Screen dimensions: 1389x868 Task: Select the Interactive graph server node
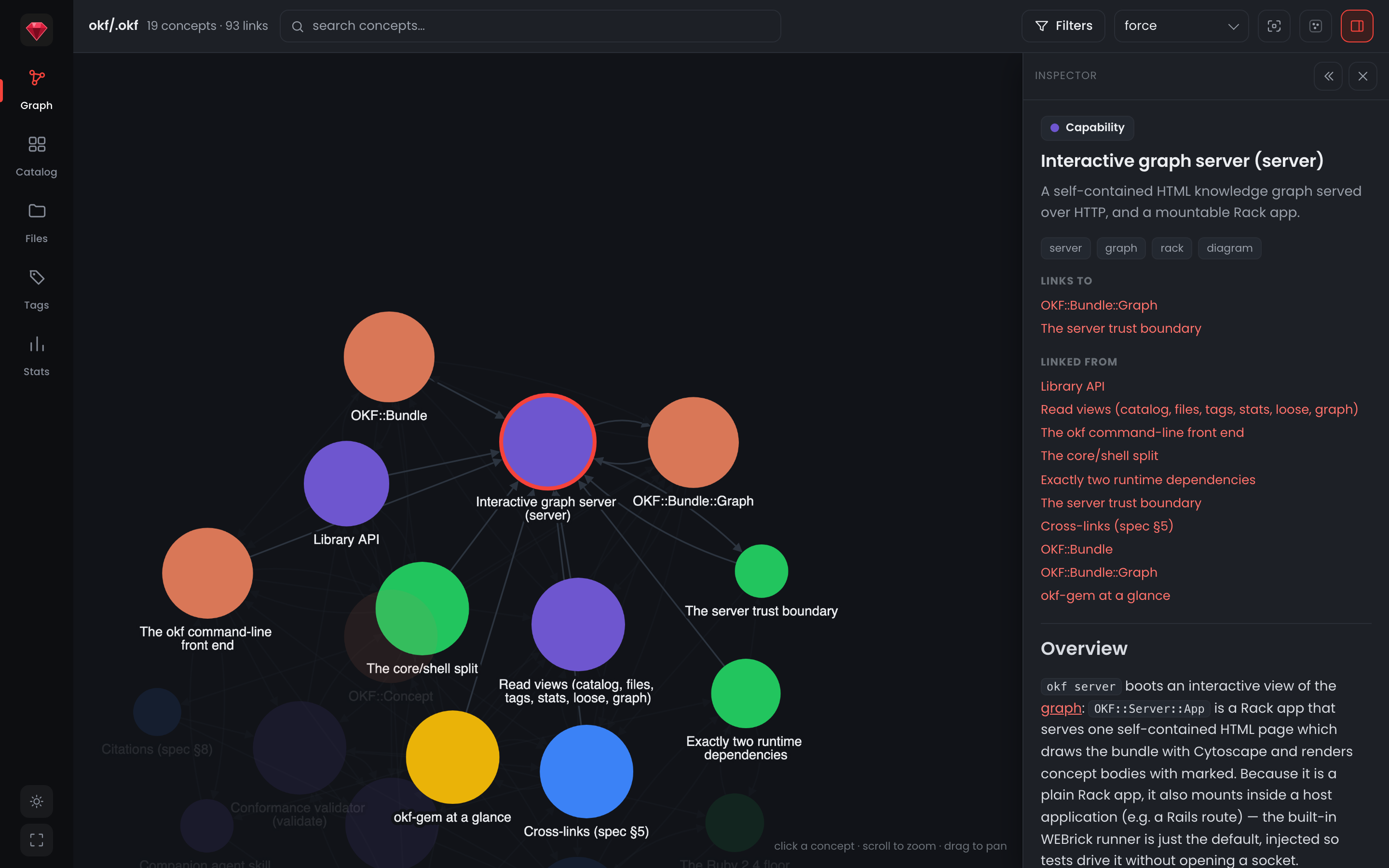click(547, 441)
